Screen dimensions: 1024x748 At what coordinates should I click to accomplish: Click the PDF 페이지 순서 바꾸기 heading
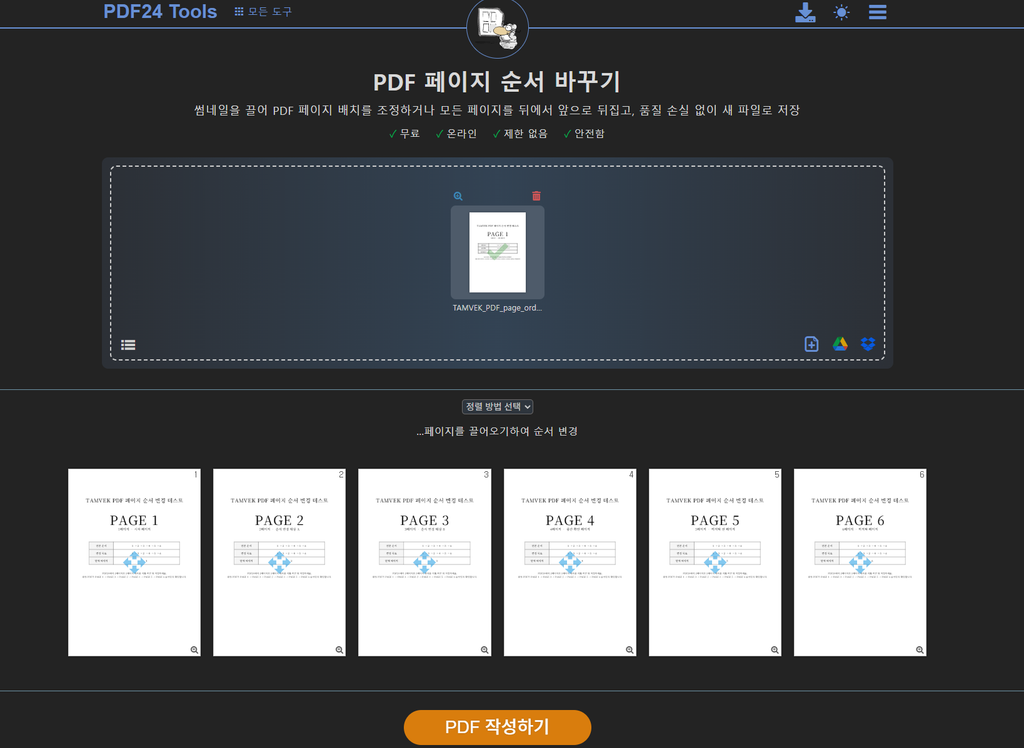click(x=498, y=82)
